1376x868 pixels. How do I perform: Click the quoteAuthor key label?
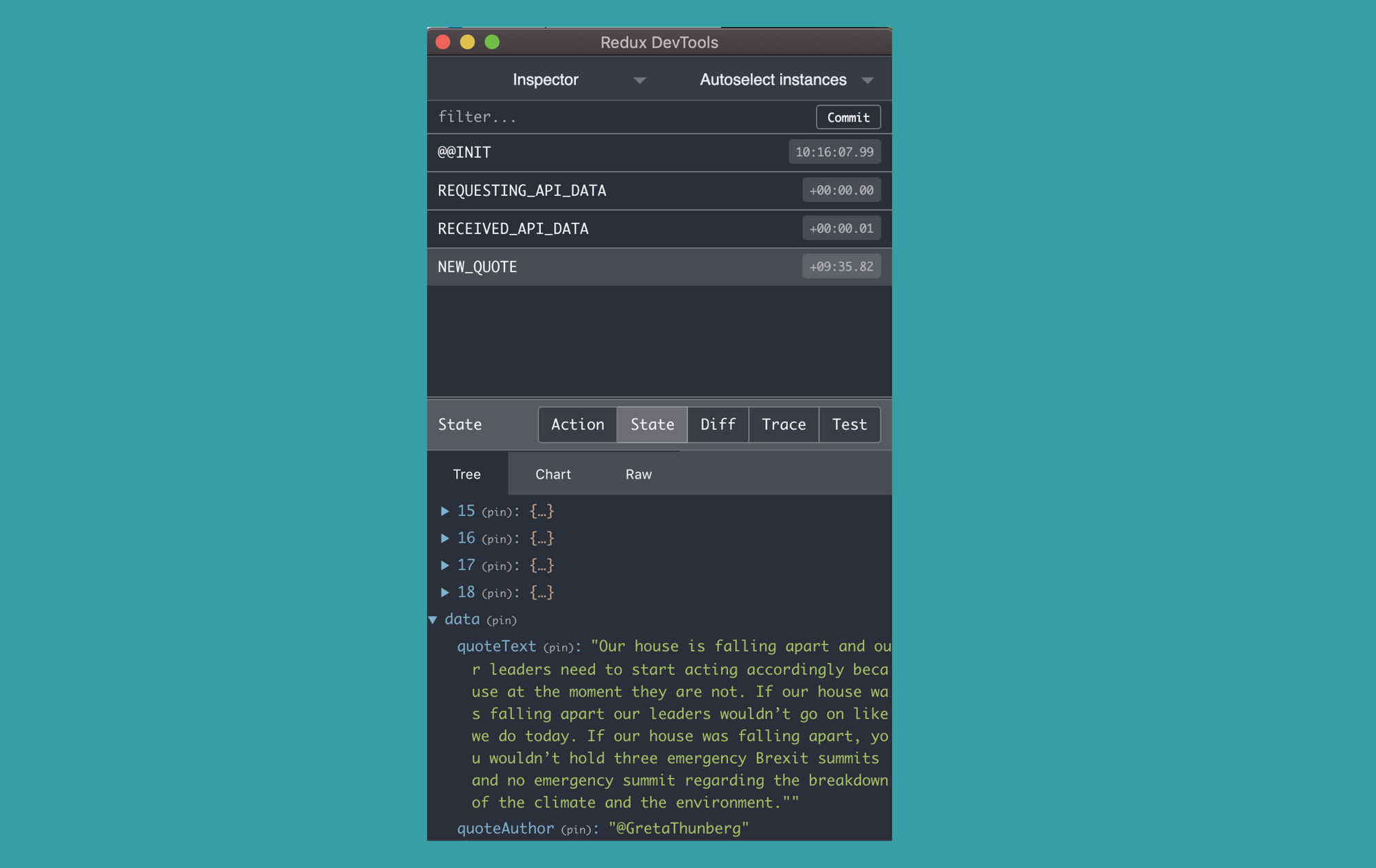(x=506, y=829)
